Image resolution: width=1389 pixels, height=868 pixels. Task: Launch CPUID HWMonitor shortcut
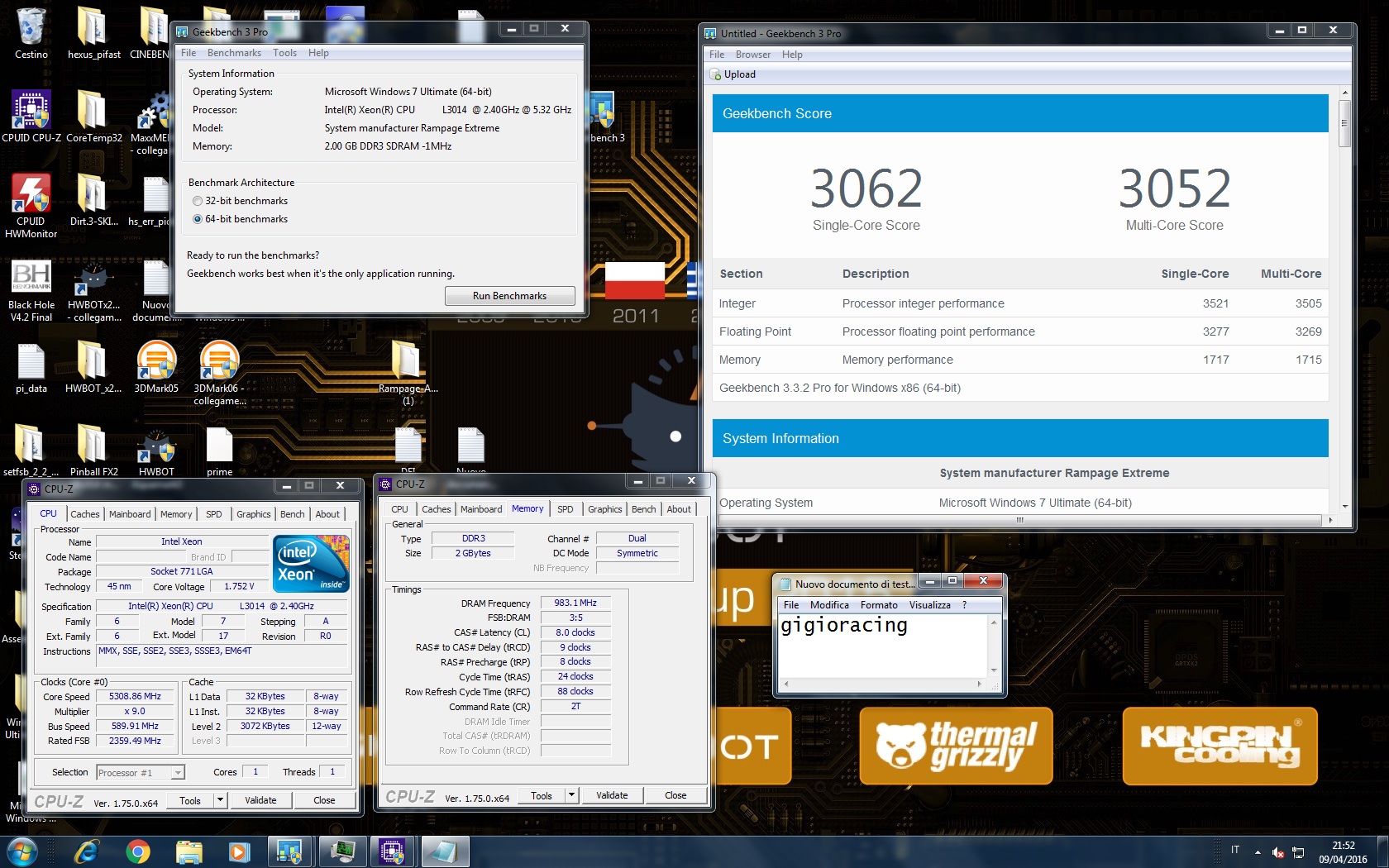click(31, 206)
